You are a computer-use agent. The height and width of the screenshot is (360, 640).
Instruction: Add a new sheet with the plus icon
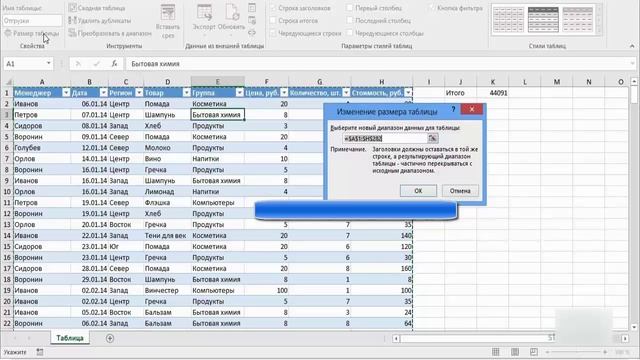click(x=110, y=338)
